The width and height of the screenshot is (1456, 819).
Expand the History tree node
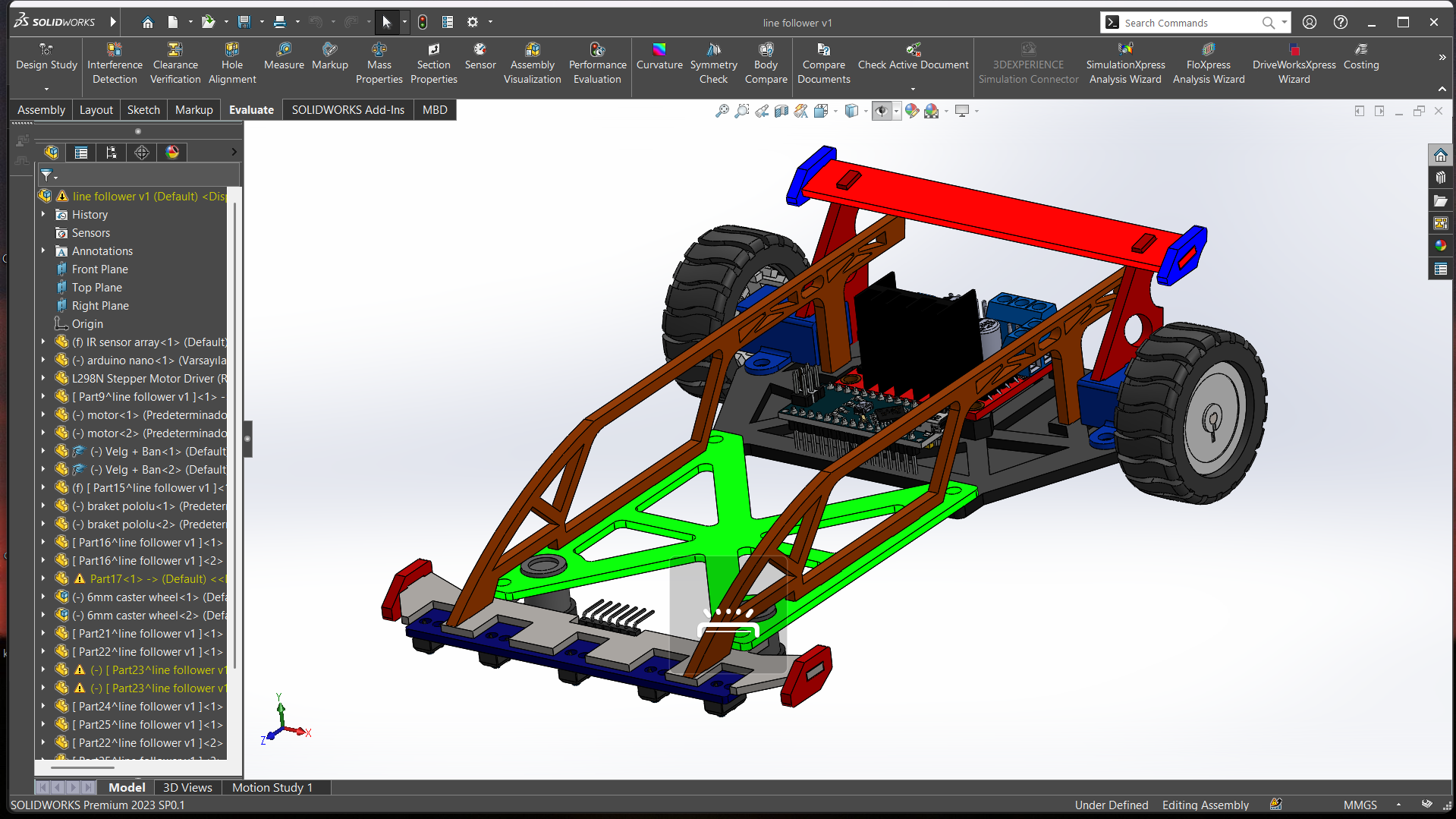[43, 215]
